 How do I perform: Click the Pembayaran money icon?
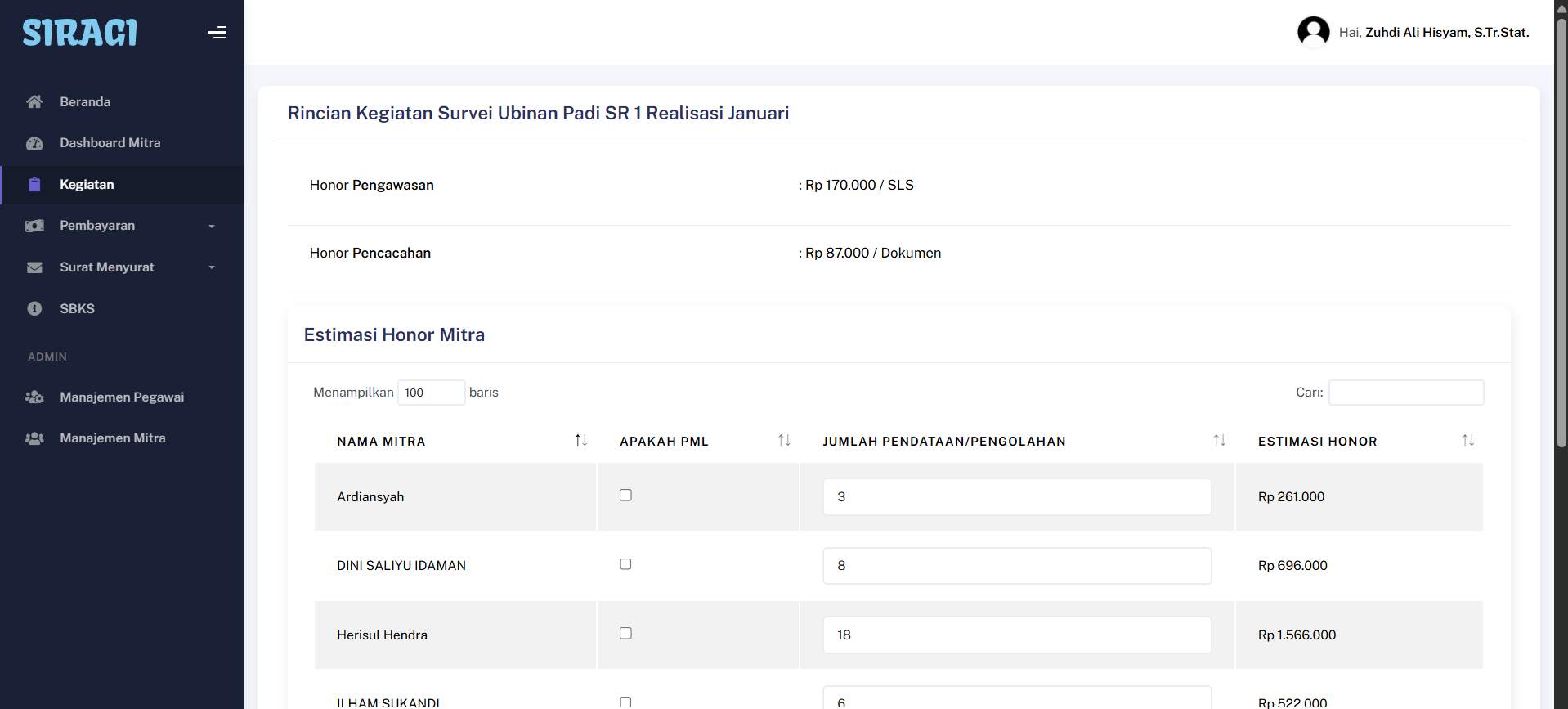point(34,226)
